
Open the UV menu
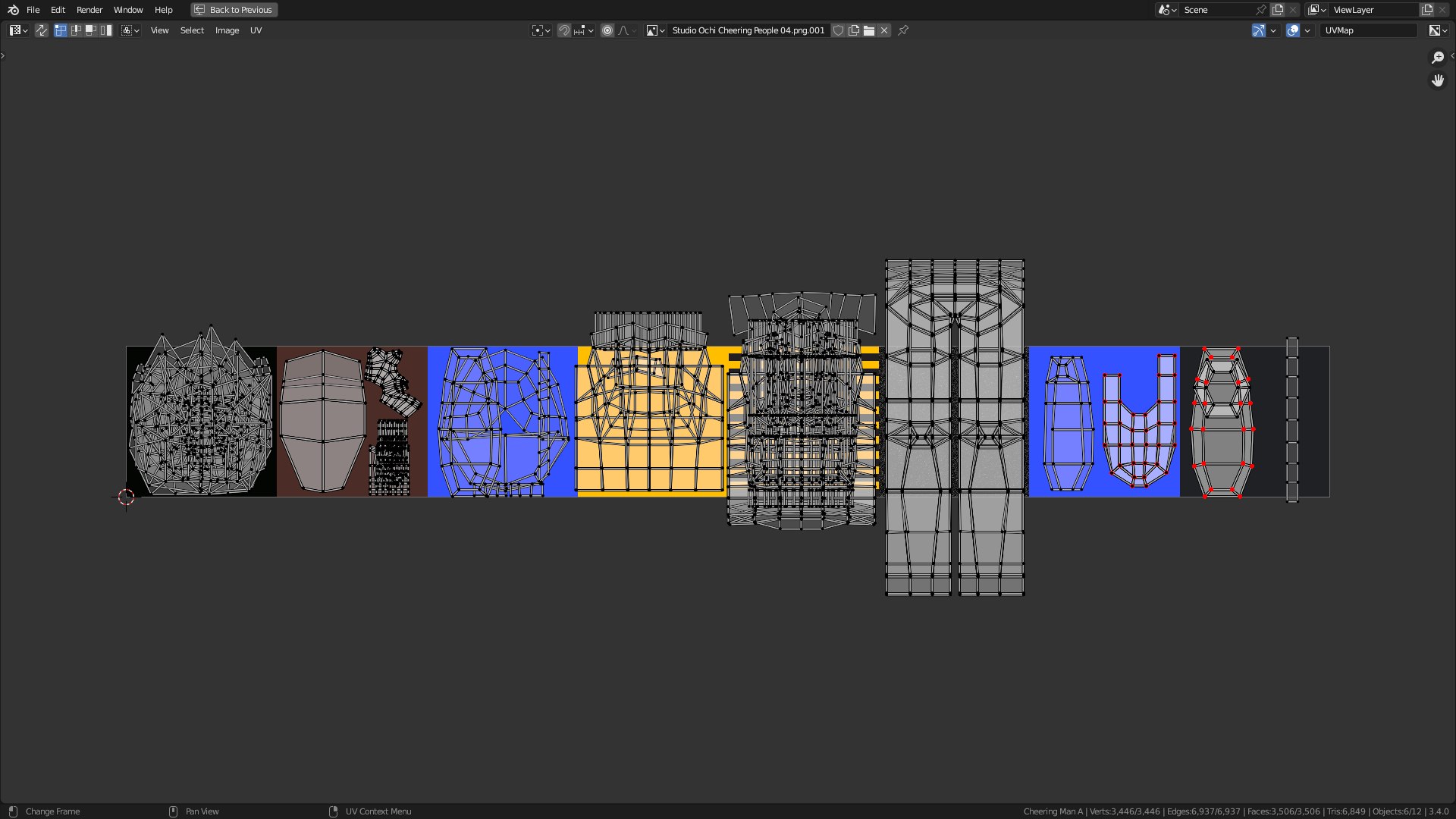(256, 30)
